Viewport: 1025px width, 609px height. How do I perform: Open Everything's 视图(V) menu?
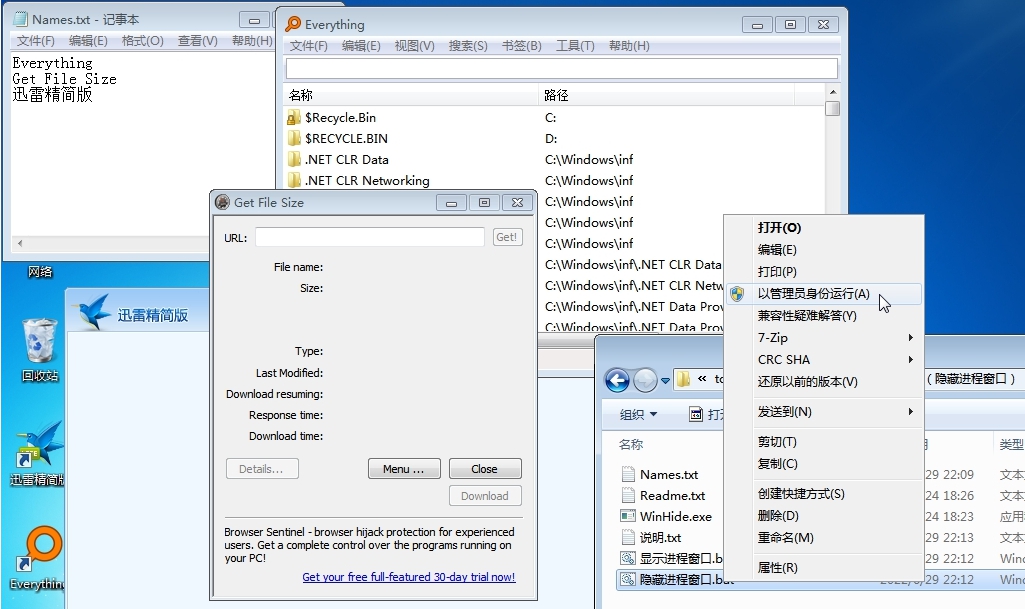point(414,46)
